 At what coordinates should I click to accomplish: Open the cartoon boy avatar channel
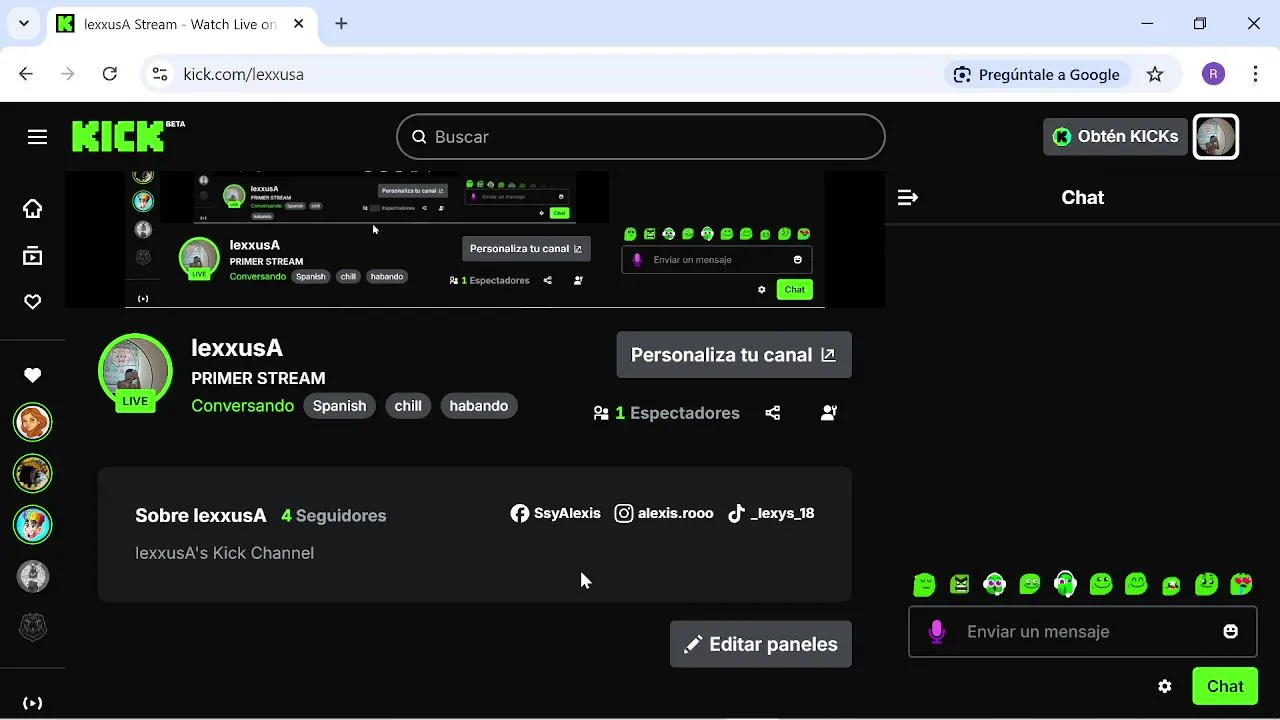[33, 524]
